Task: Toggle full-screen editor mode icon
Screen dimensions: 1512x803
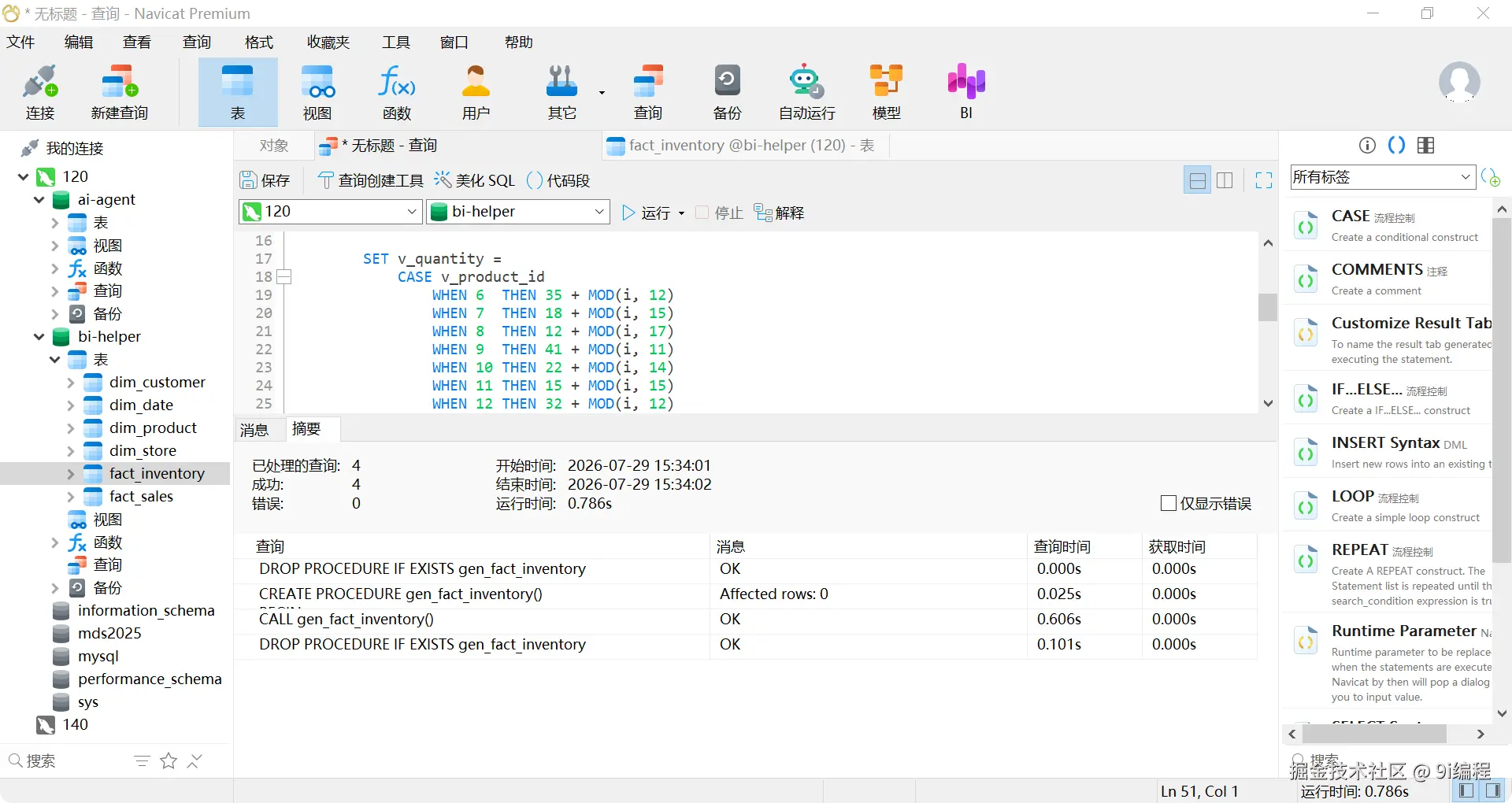Action: [1264, 180]
